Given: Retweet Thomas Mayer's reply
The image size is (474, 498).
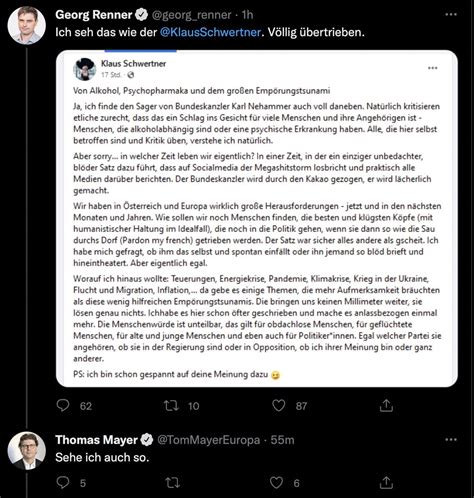Looking at the screenshot, I should [172, 482].
